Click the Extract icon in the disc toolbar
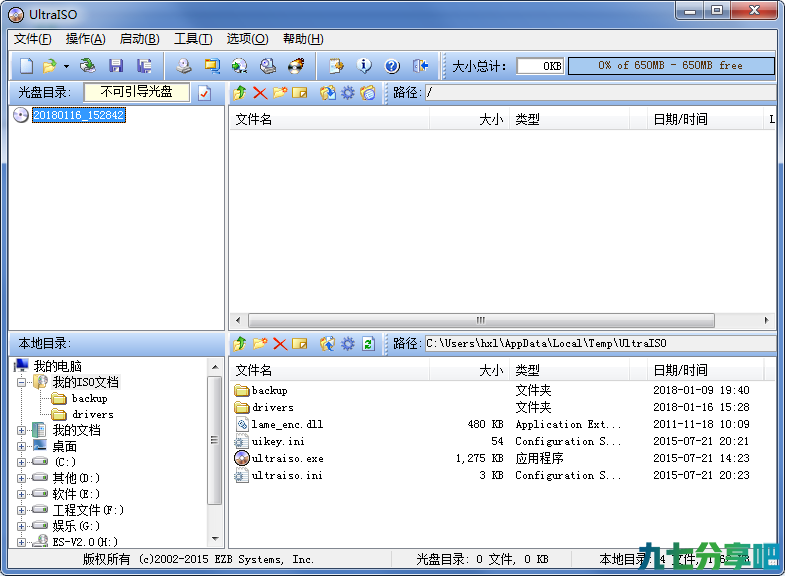 coord(327,93)
